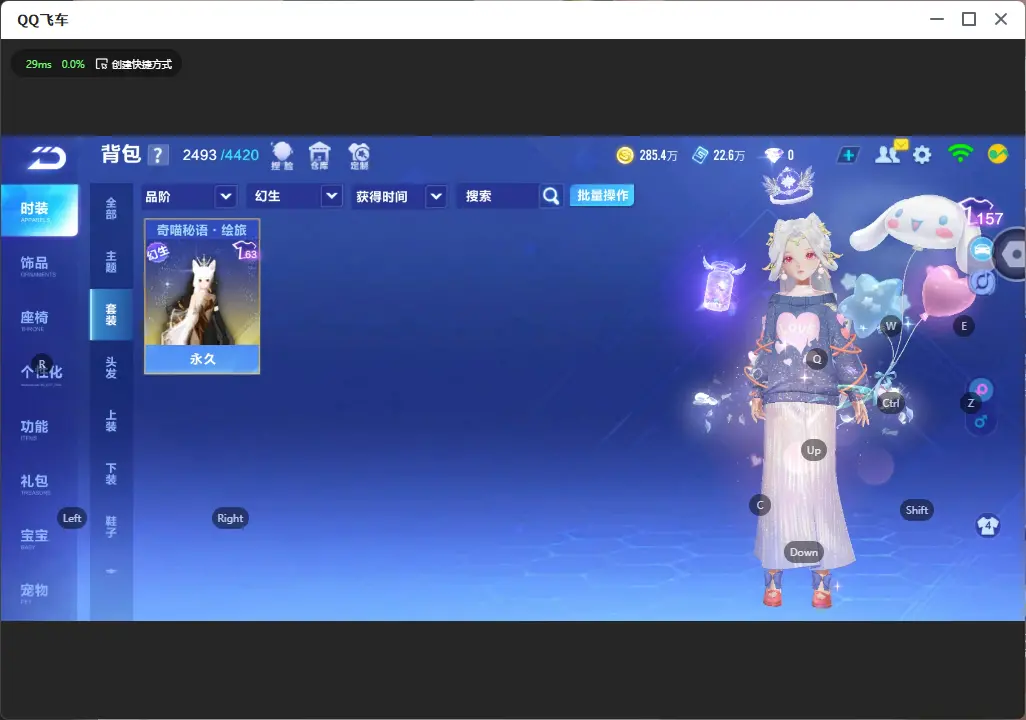Select the male gender symbol icon
Screen dimensions: 1026x720
(981, 421)
